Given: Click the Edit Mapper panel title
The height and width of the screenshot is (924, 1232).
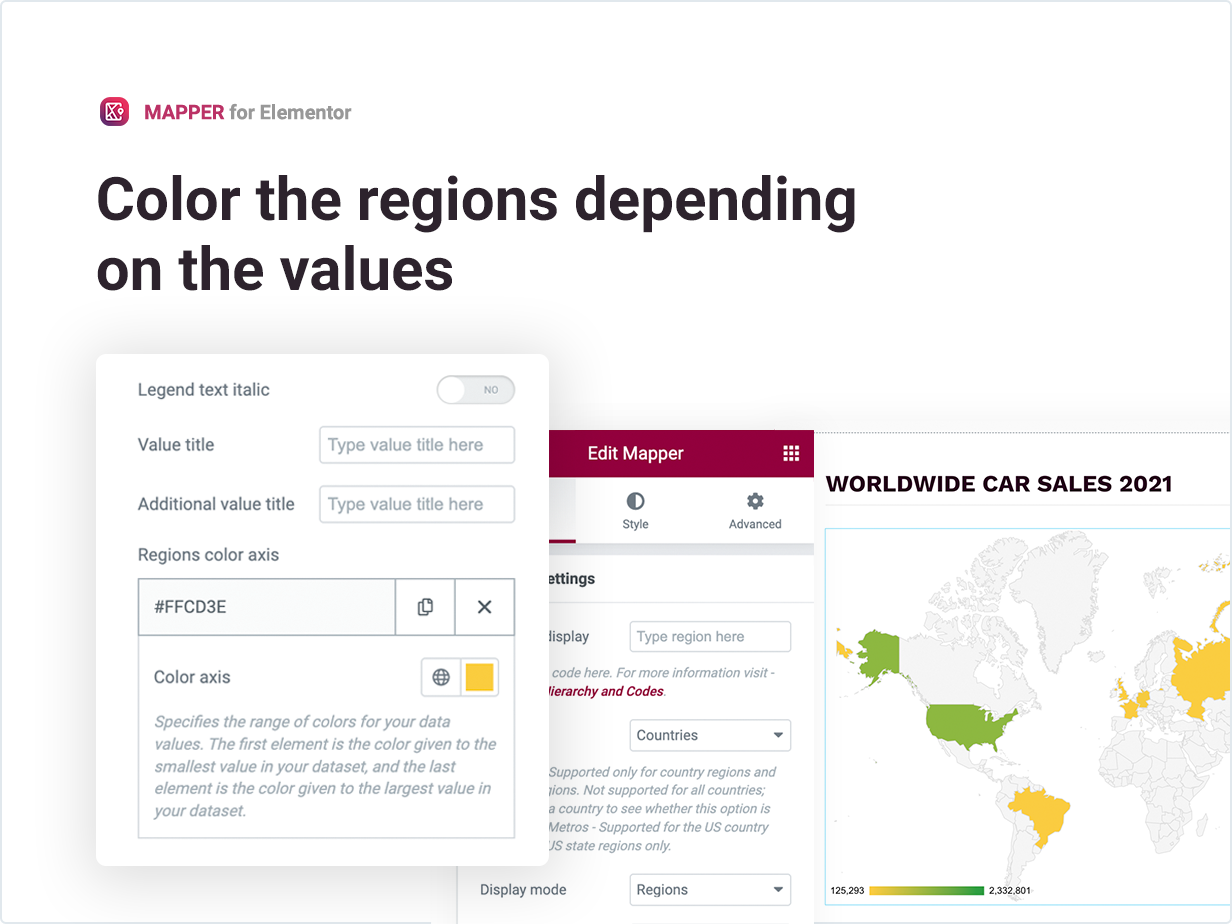Looking at the screenshot, I should (636, 453).
